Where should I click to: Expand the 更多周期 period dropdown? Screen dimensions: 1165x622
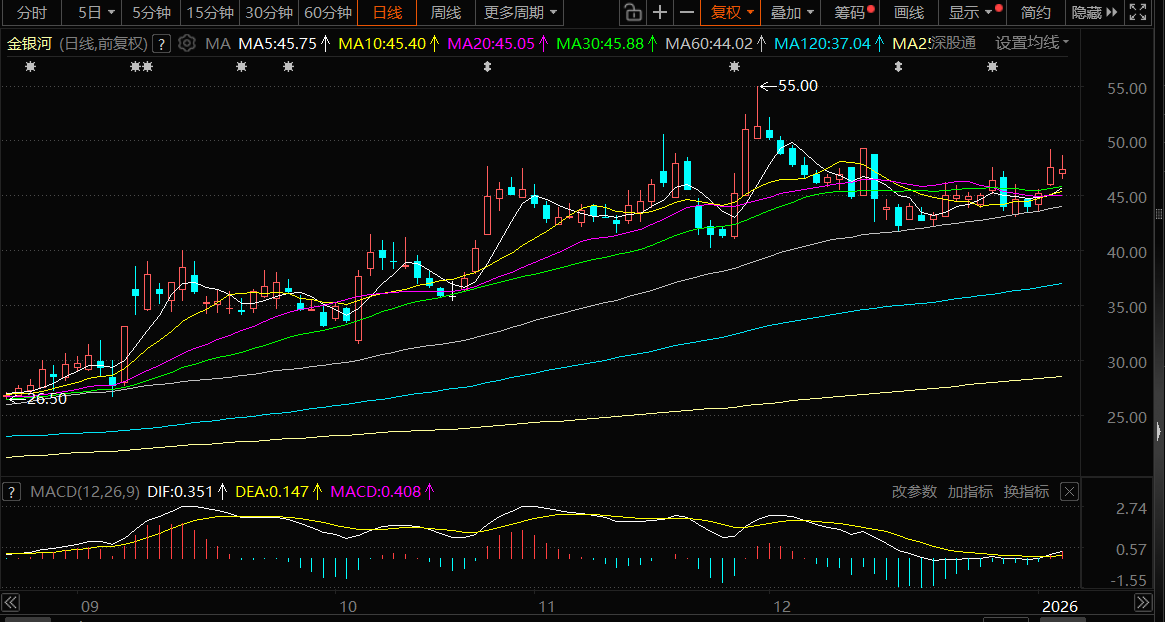tap(519, 13)
